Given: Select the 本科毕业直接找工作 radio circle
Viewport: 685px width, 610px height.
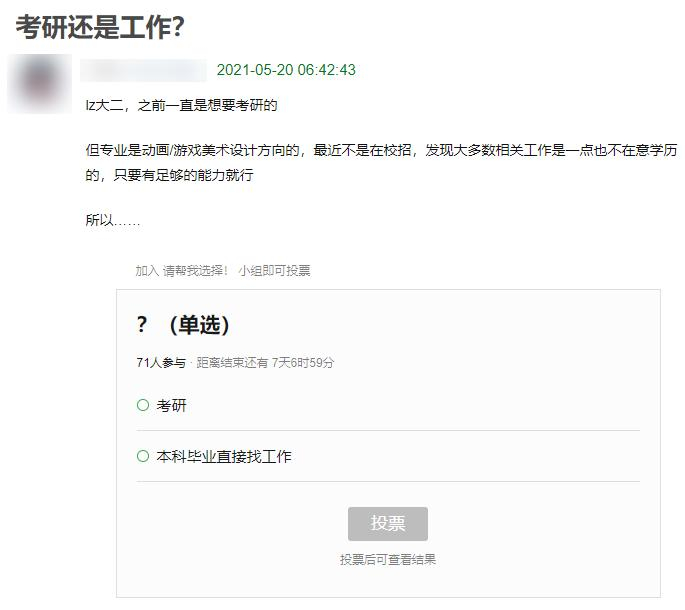Looking at the screenshot, I should [143, 456].
